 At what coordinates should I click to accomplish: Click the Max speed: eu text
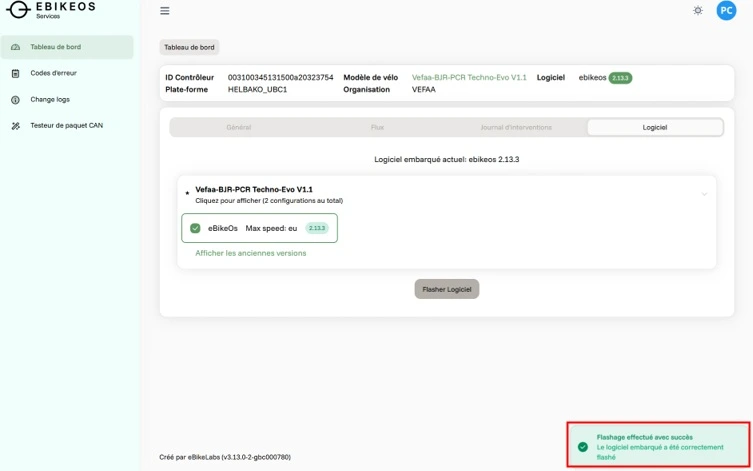[x=271, y=228]
